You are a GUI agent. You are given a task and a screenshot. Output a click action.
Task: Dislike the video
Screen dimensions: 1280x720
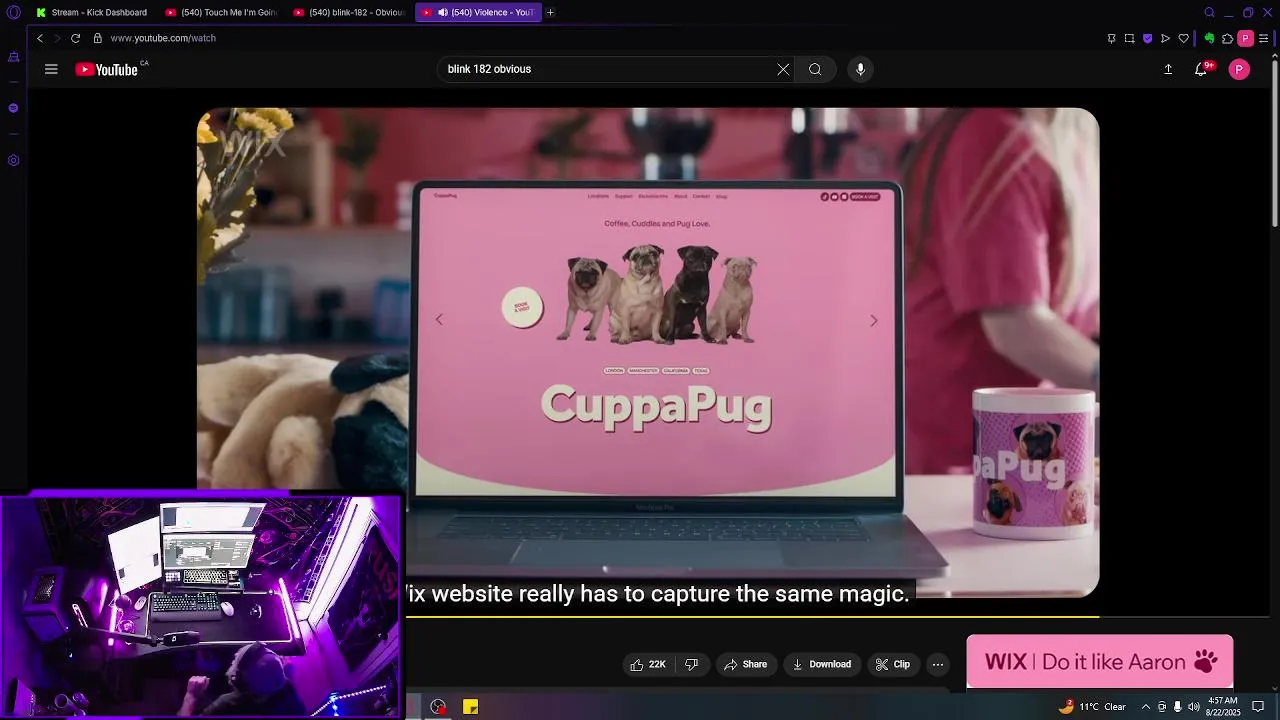point(691,664)
